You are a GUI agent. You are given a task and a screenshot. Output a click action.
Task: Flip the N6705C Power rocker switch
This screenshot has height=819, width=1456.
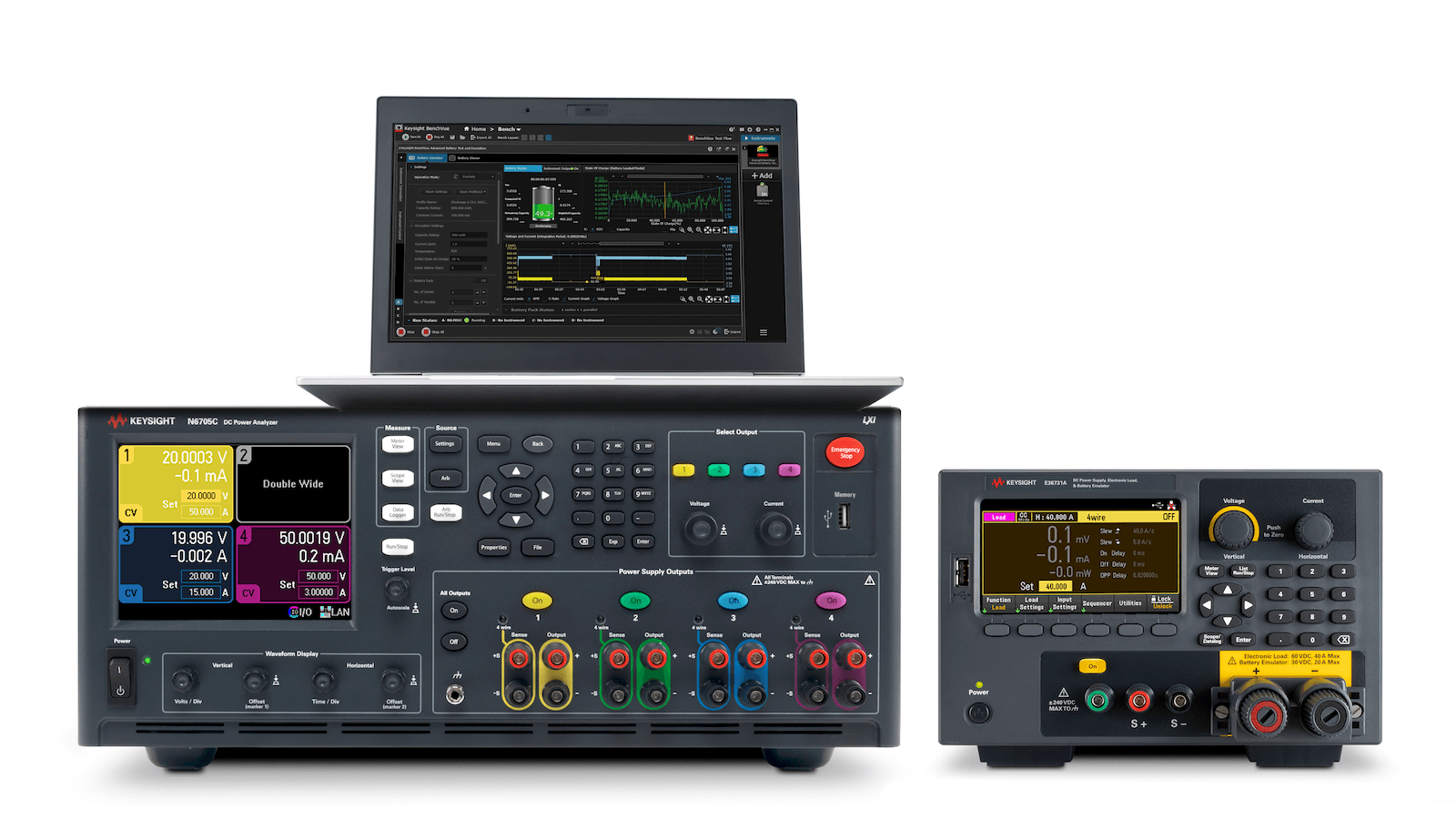click(120, 679)
